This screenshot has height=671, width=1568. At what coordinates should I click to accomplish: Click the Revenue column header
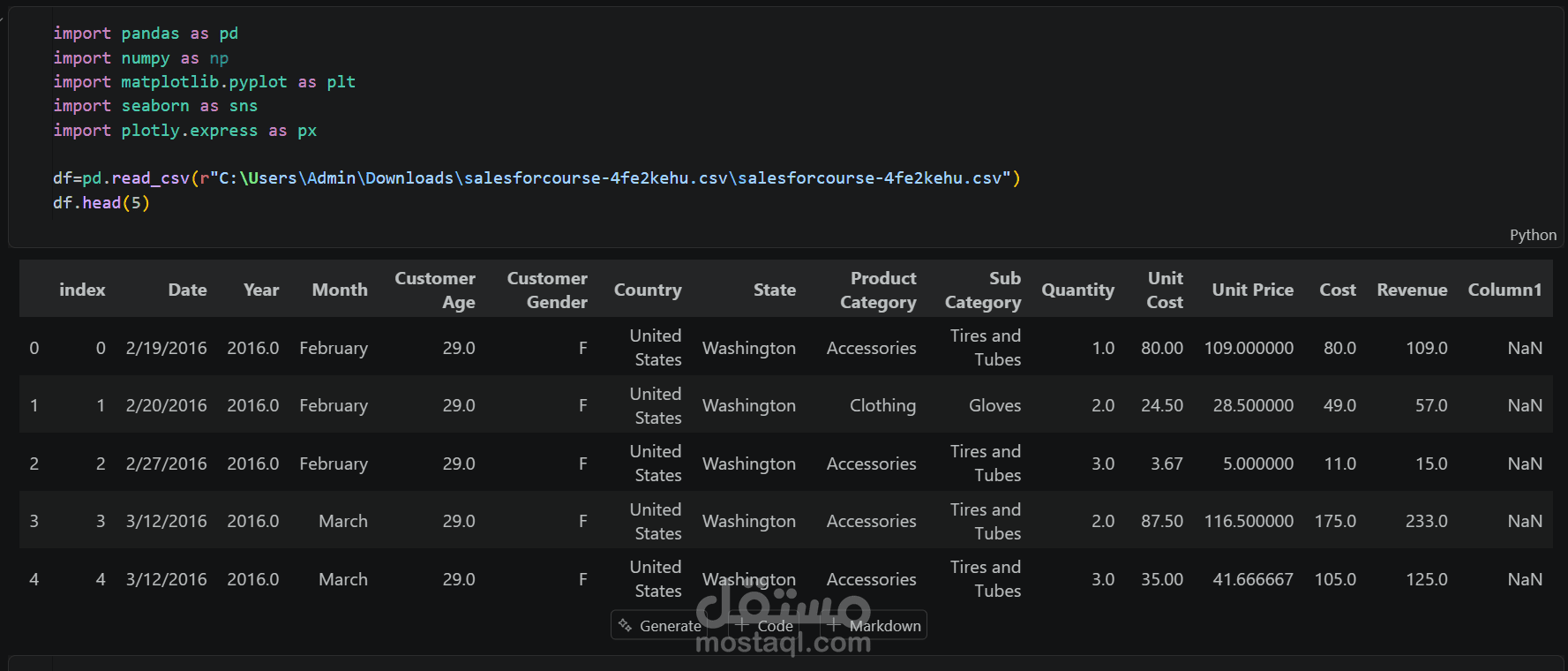click(1411, 290)
